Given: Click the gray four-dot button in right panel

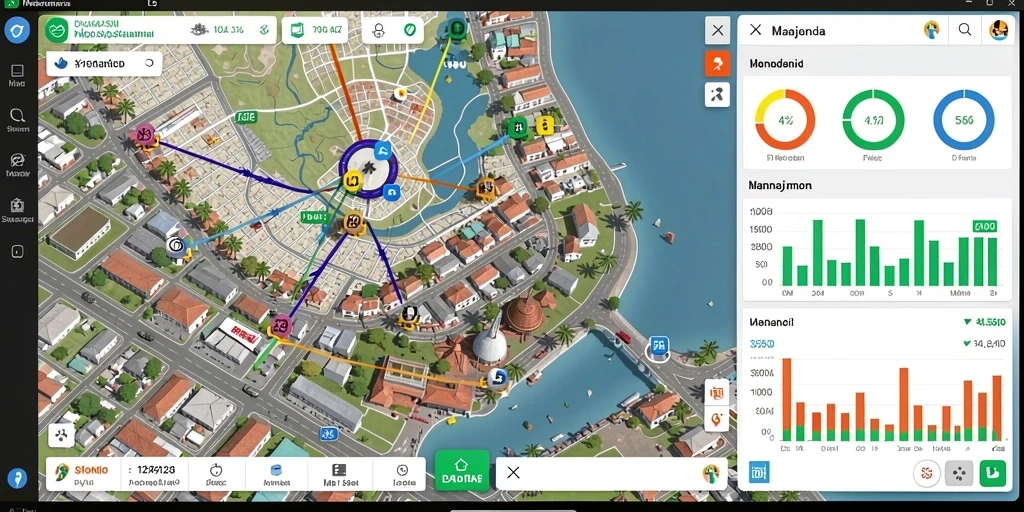Looking at the screenshot, I should 959,473.
